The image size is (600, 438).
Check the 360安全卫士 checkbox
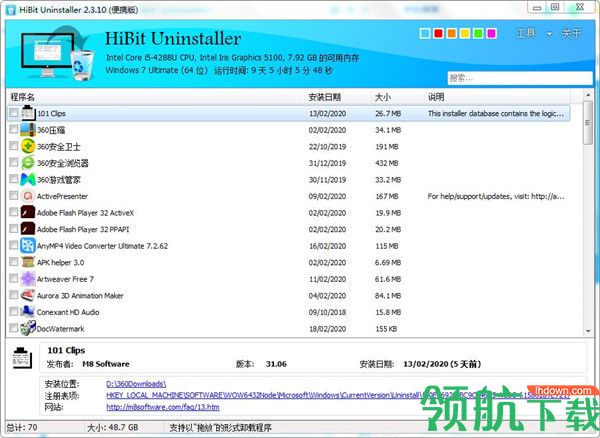(x=13, y=146)
